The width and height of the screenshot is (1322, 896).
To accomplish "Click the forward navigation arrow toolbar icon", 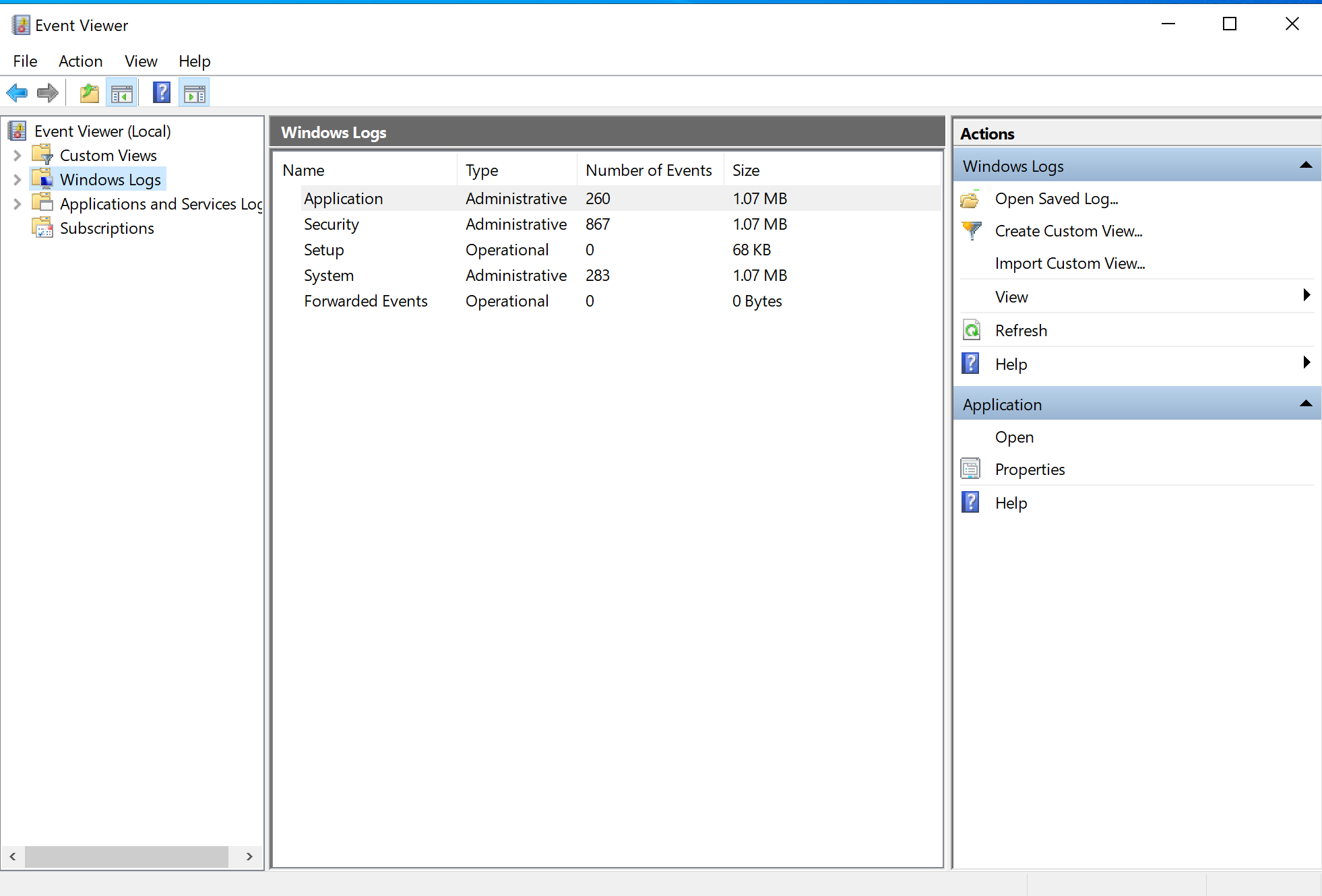I will pyautogui.click(x=47, y=93).
